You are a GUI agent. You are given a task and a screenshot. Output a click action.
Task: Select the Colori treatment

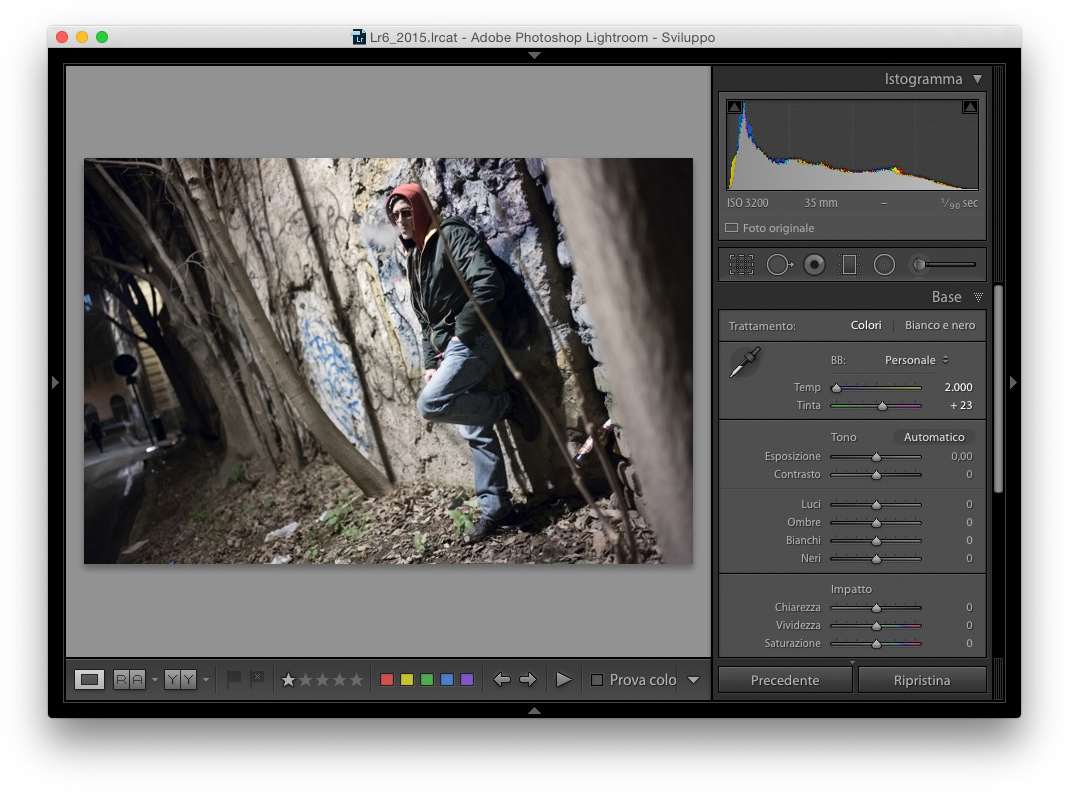(866, 325)
